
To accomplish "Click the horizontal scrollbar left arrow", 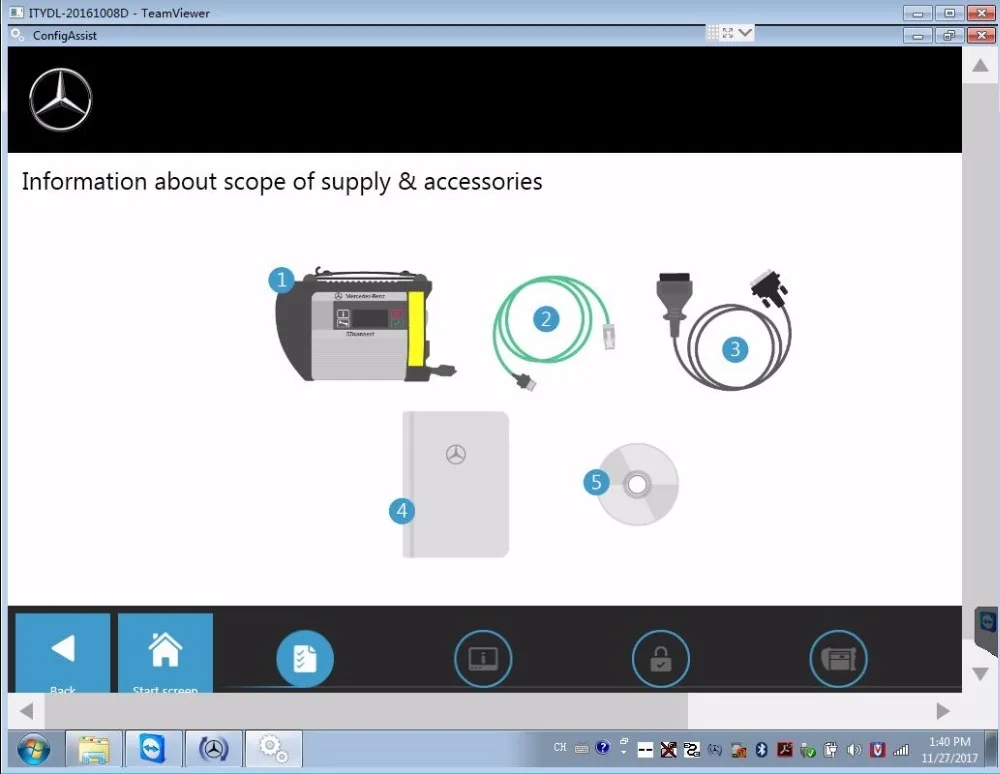I will coord(26,711).
